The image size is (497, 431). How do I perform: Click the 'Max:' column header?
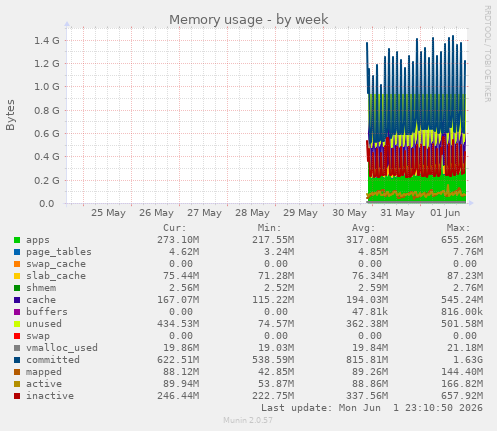[458, 228]
